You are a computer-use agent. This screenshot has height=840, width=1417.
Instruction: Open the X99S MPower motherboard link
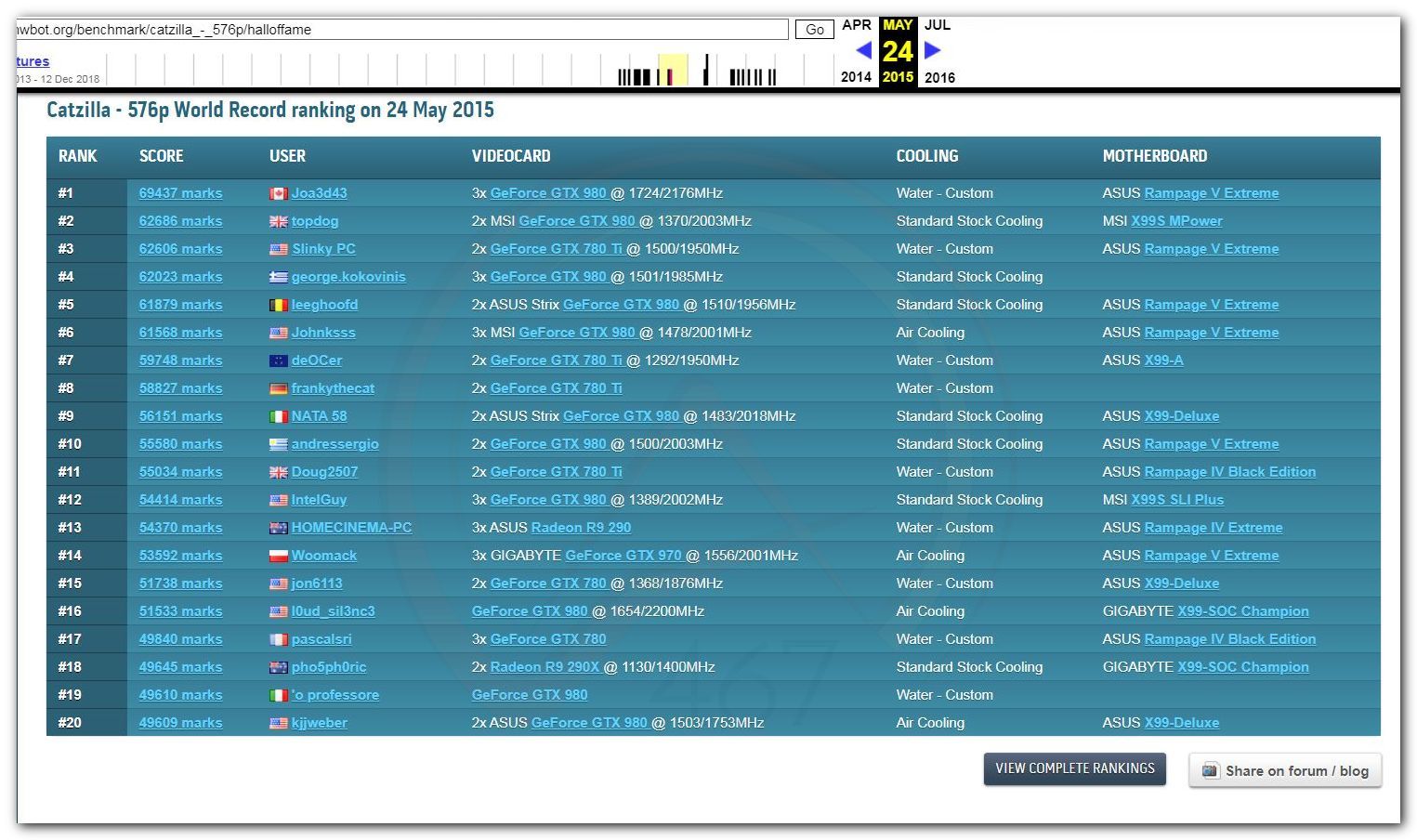(1176, 221)
